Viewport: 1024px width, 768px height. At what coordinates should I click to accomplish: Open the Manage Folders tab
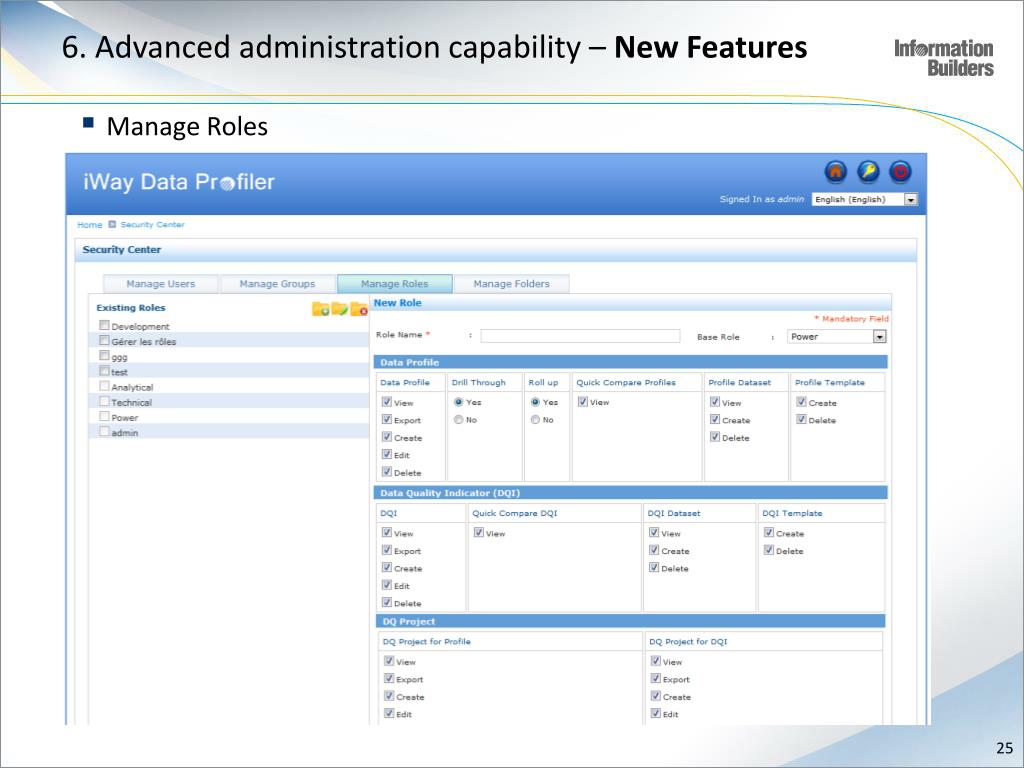pos(511,284)
